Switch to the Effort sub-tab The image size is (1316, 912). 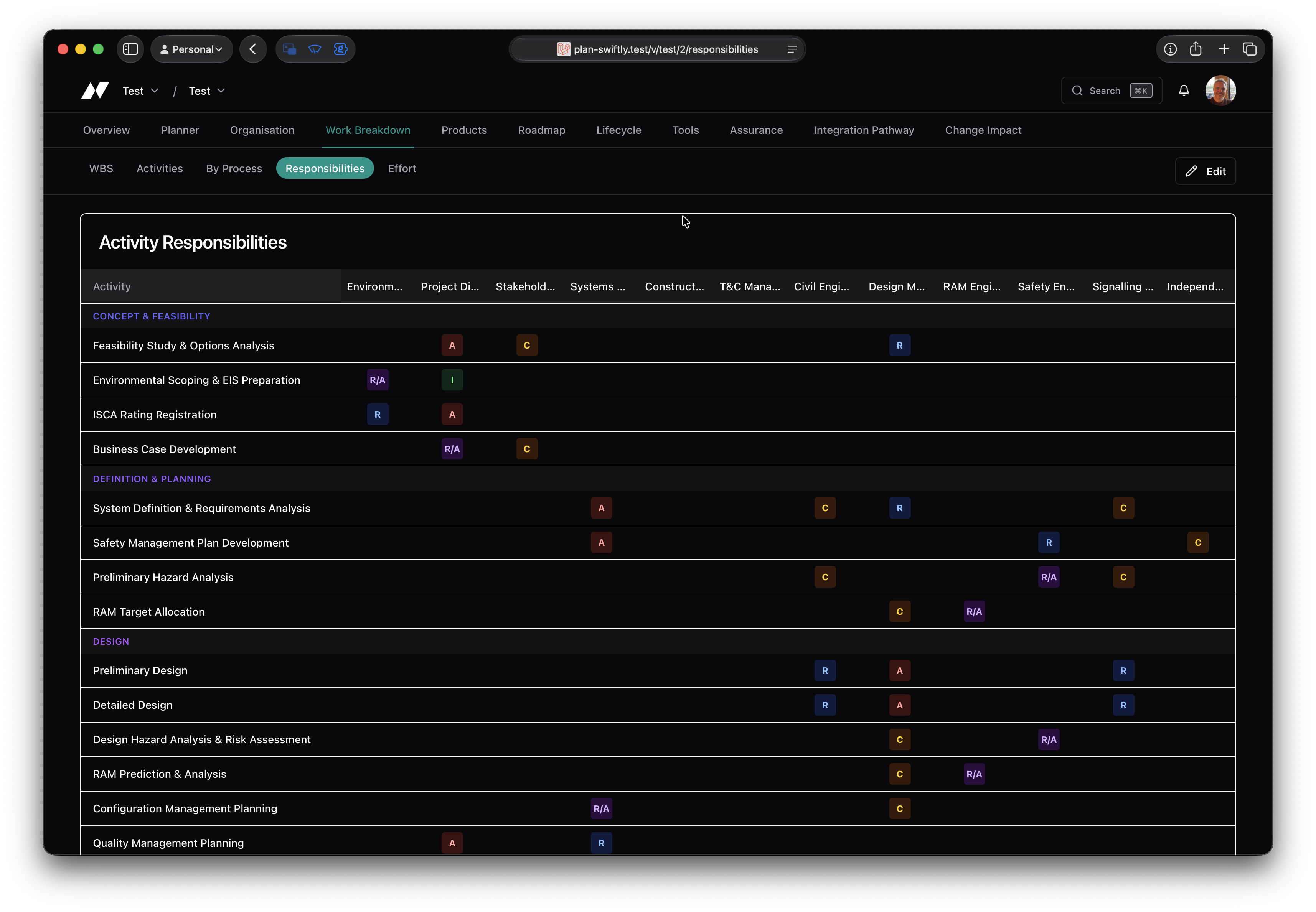pyautogui.click(x=402, y=168)
